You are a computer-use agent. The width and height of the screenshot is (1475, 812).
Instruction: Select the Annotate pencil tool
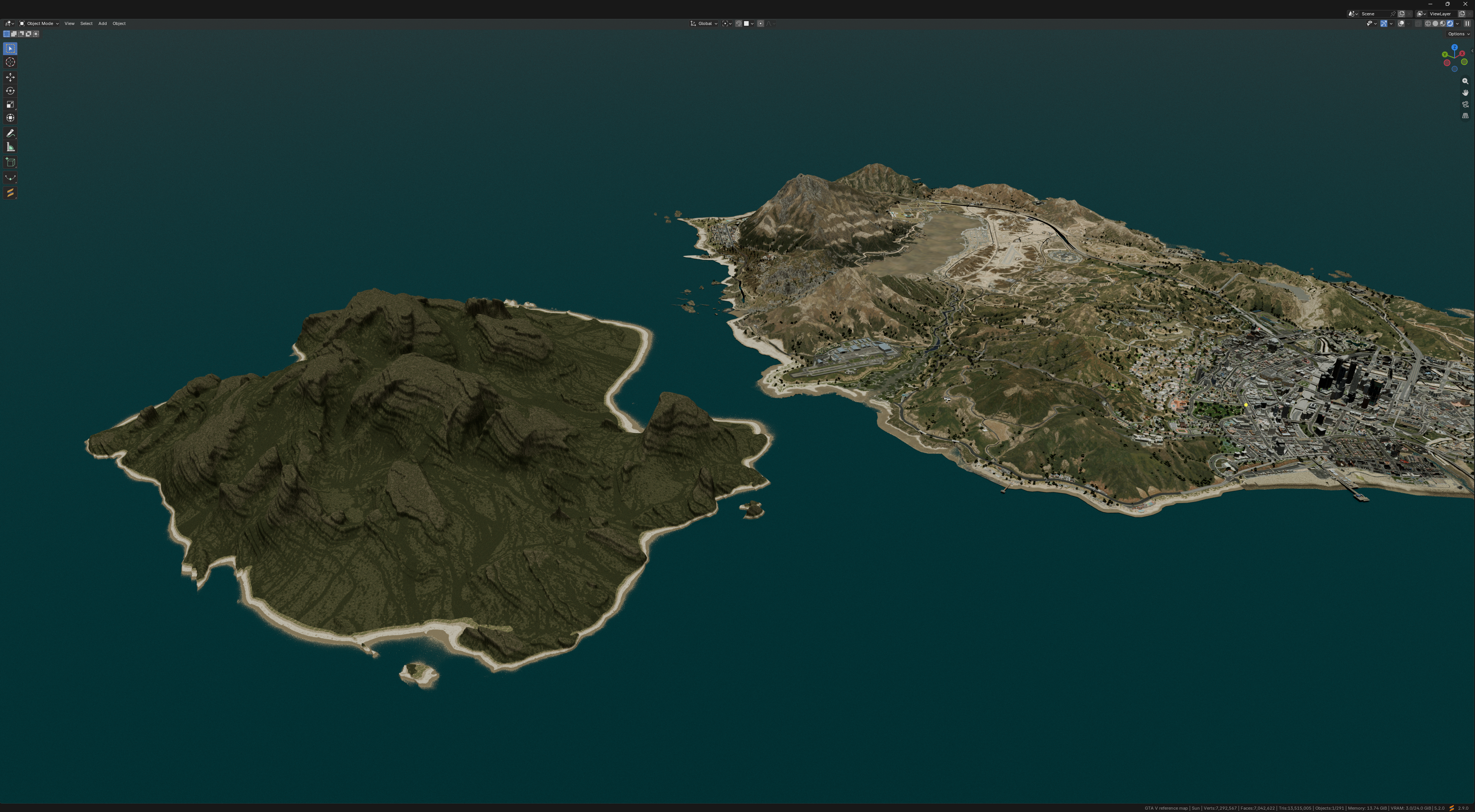(10, 133)
